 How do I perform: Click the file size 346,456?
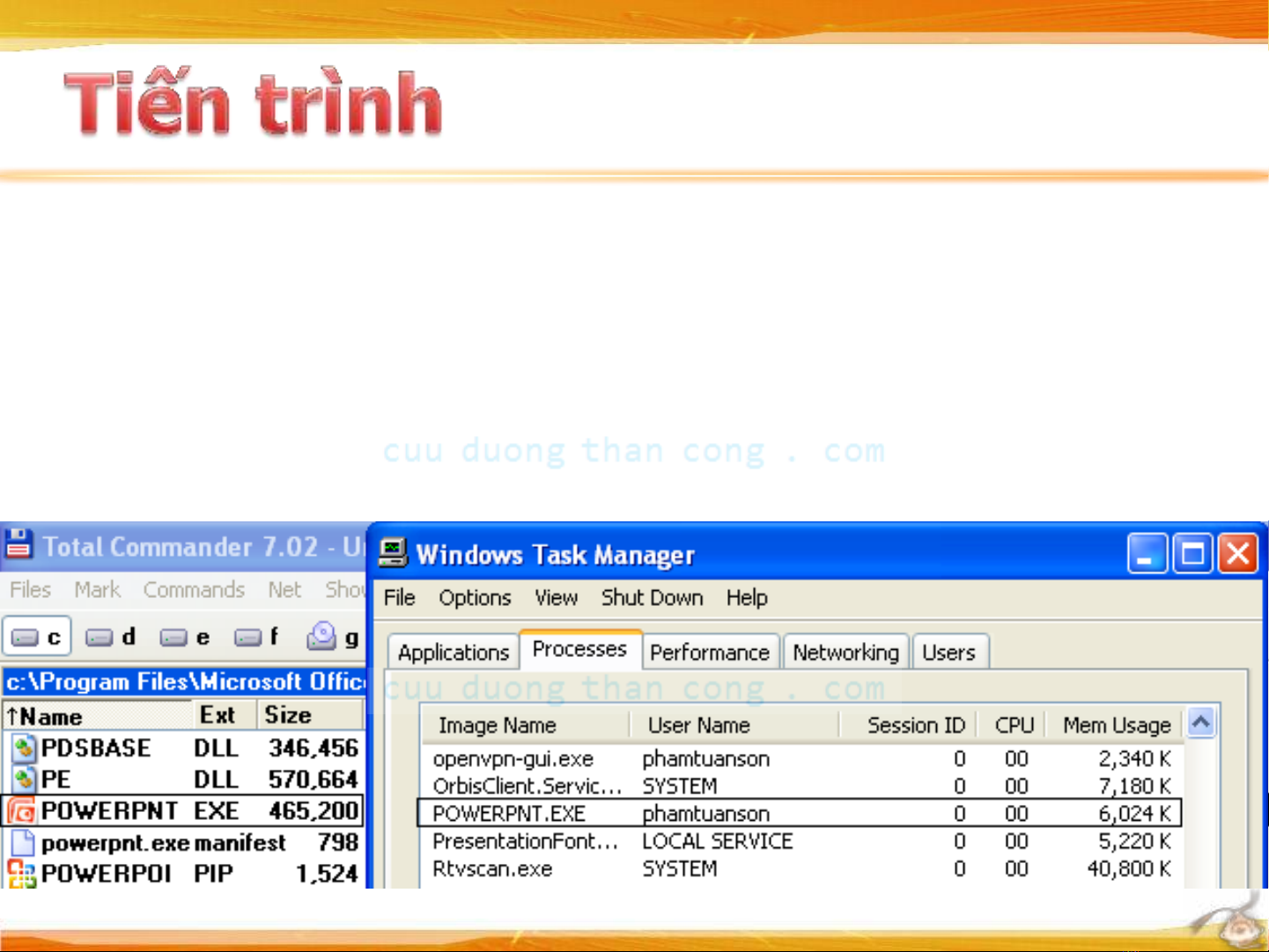(x=314, y=749)
